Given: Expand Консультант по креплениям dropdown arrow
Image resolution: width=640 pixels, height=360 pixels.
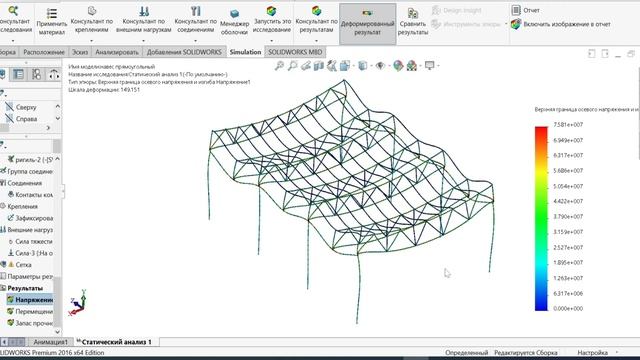Looking at the screenshot, I should (x=91, y=40).
